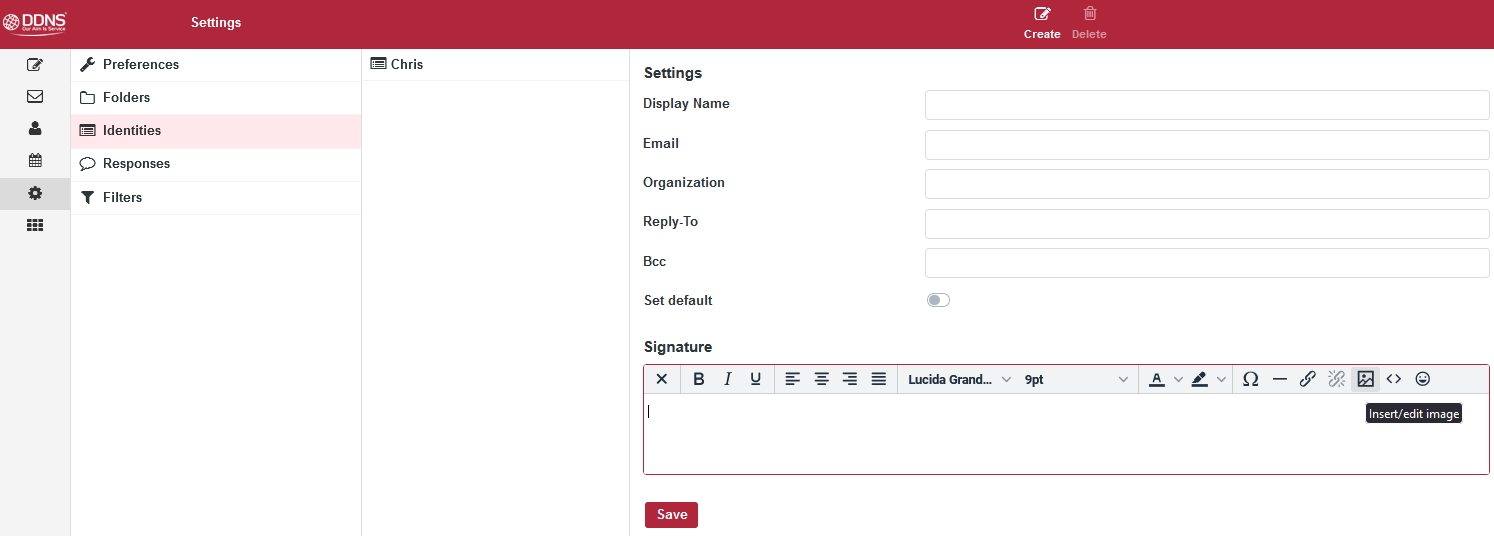Screen dimensions: 1494x536
Task: Open source code view icon
Action: [x=1393, y=379]
